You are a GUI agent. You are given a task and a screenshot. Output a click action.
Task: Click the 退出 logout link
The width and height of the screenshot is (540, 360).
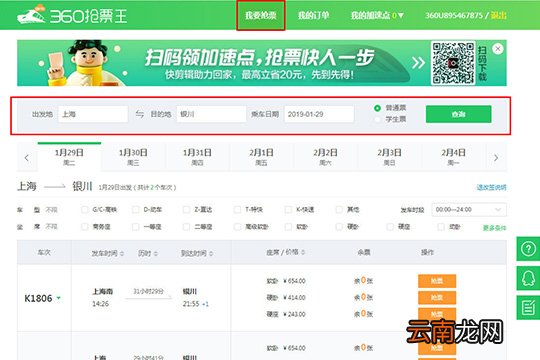click(x=498, y=16)
